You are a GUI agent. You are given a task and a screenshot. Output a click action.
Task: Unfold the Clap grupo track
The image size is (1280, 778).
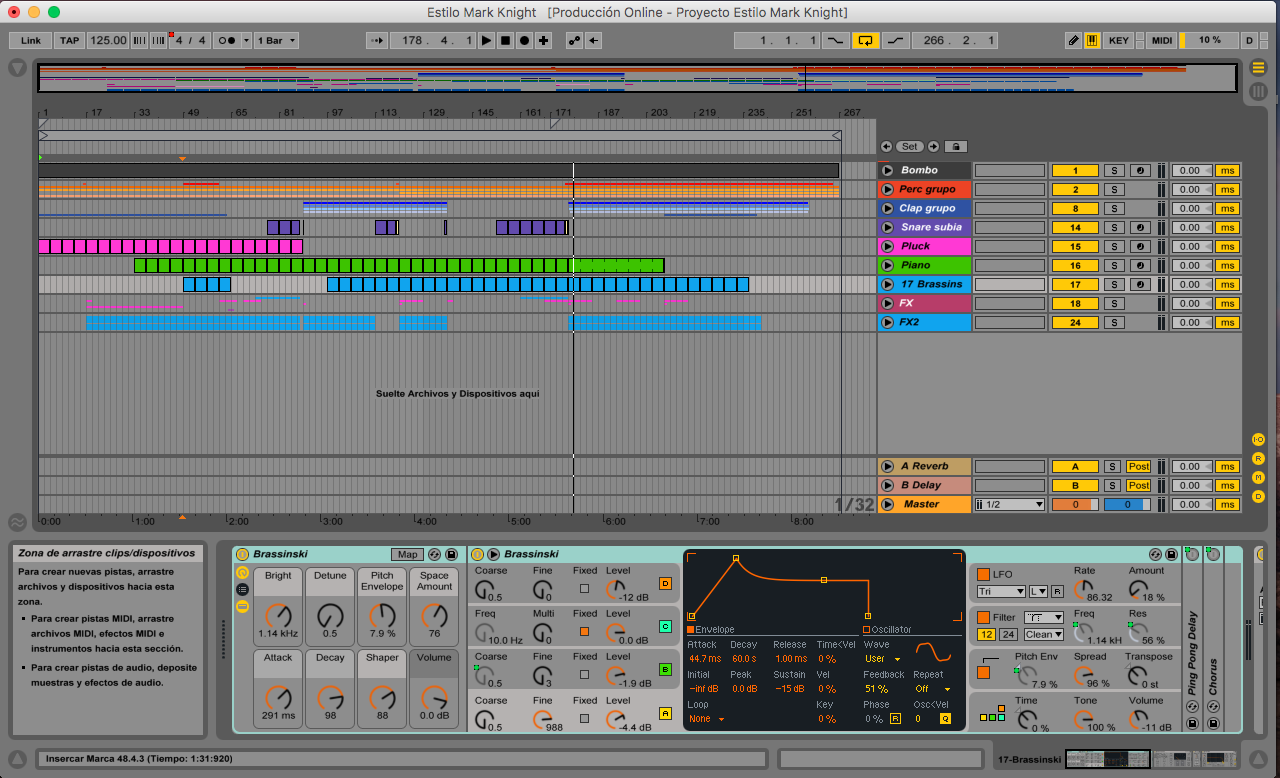pos(888,208)
